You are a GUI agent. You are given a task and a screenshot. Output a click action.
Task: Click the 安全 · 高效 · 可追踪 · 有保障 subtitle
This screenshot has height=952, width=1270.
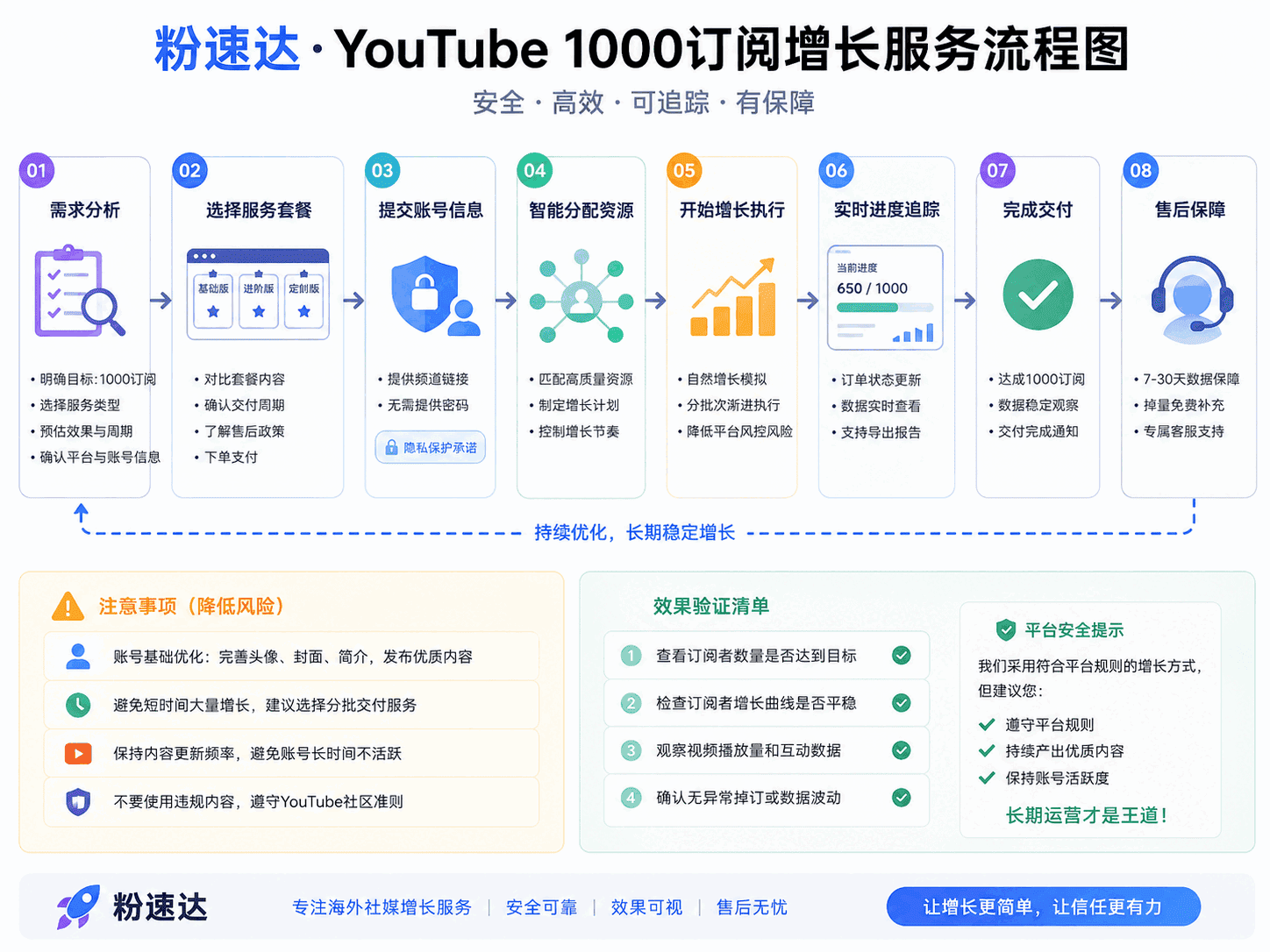click(644, 103)
